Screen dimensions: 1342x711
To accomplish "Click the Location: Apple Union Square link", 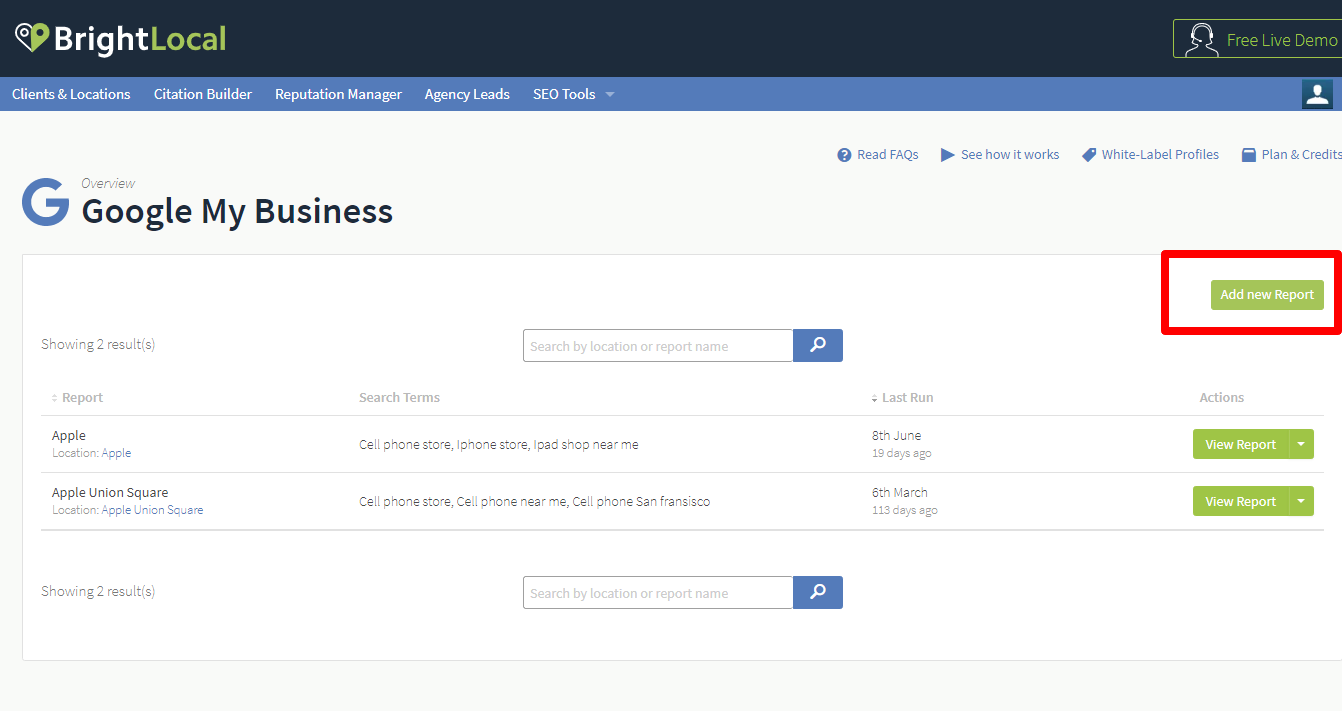I will [x=152, y=510].
